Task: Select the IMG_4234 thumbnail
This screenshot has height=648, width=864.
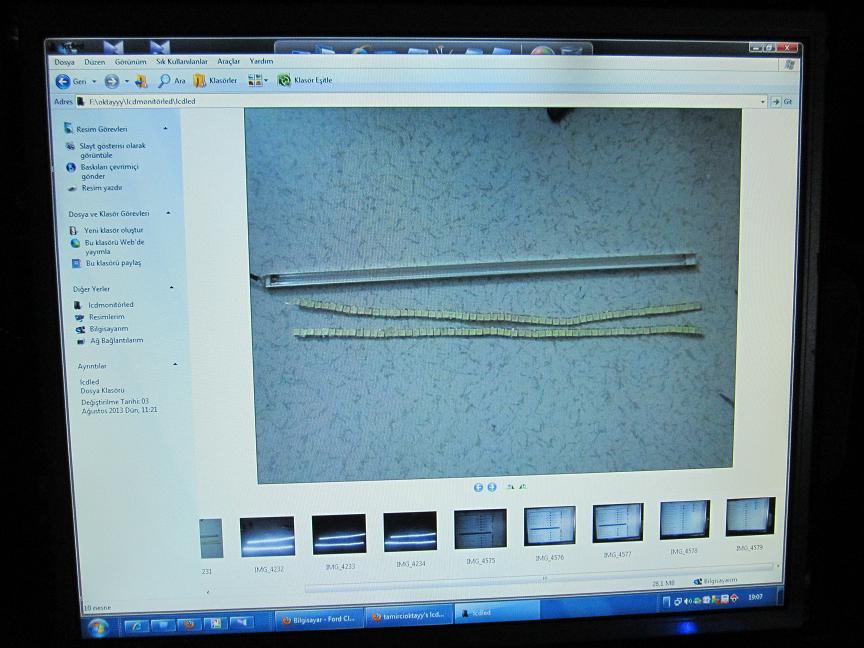Action: [x=410, y=531]
